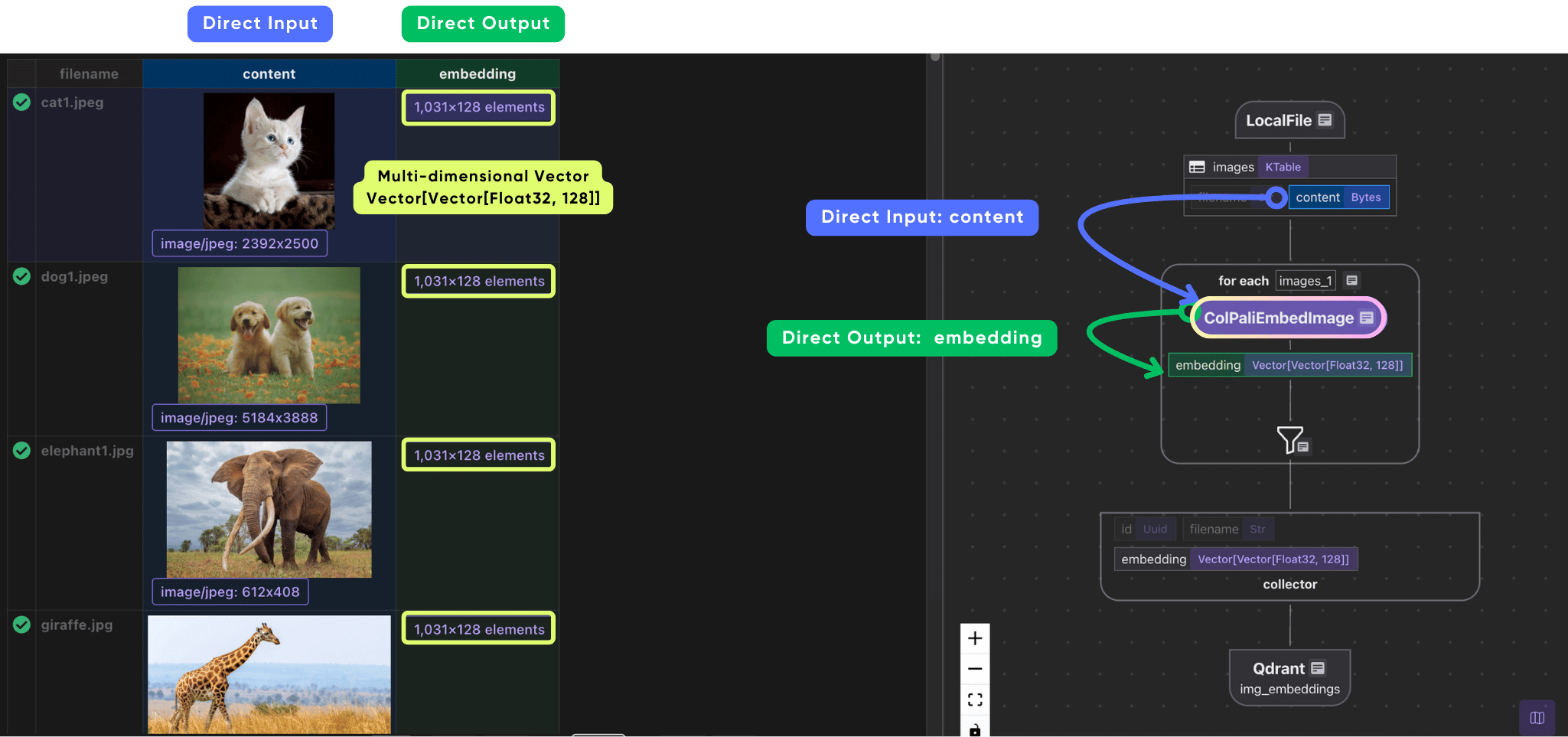Select the content column header
The height and width of the screenshot is (737, 1568).
pyautogui.click(x=269, y=73)
